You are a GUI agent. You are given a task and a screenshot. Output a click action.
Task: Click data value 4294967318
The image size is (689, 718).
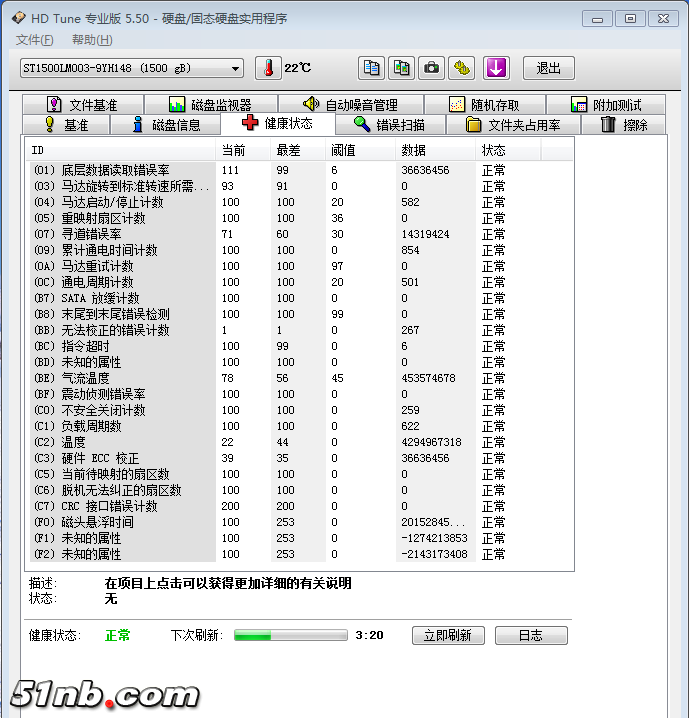pyautogui.click(x=431, y=442)
